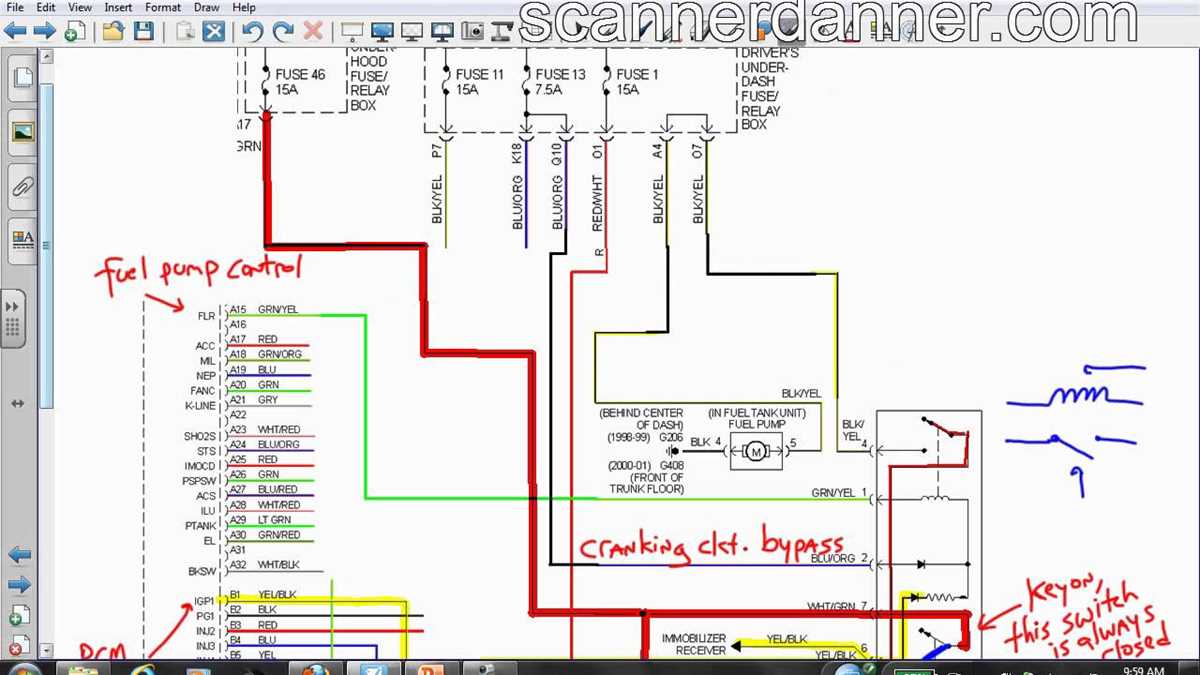Open the Gallery side tab

click(22, 132)
